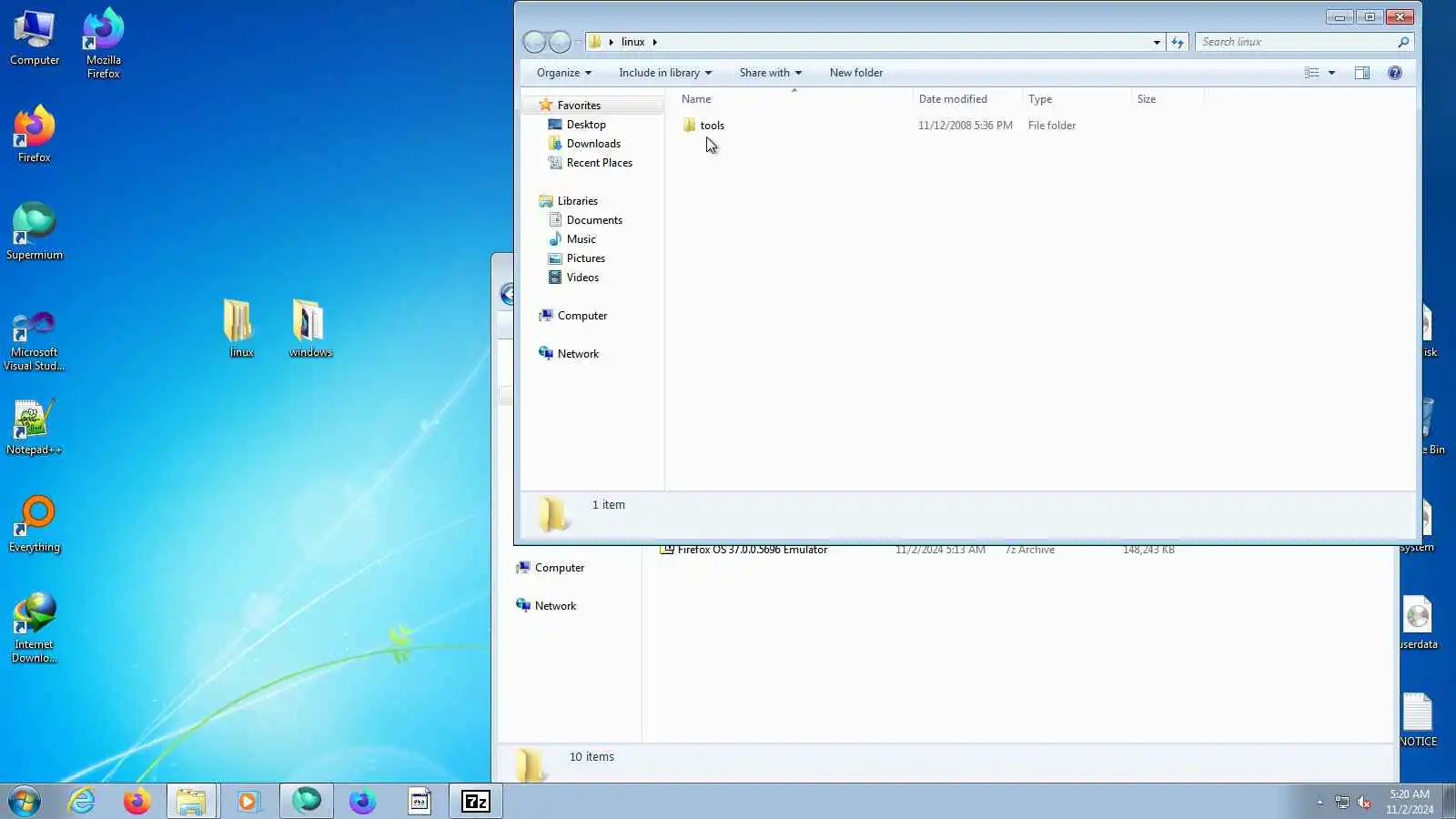
Task: Refresh the linux folder view
Action: pyautogui.click(x=1178, y=42)
